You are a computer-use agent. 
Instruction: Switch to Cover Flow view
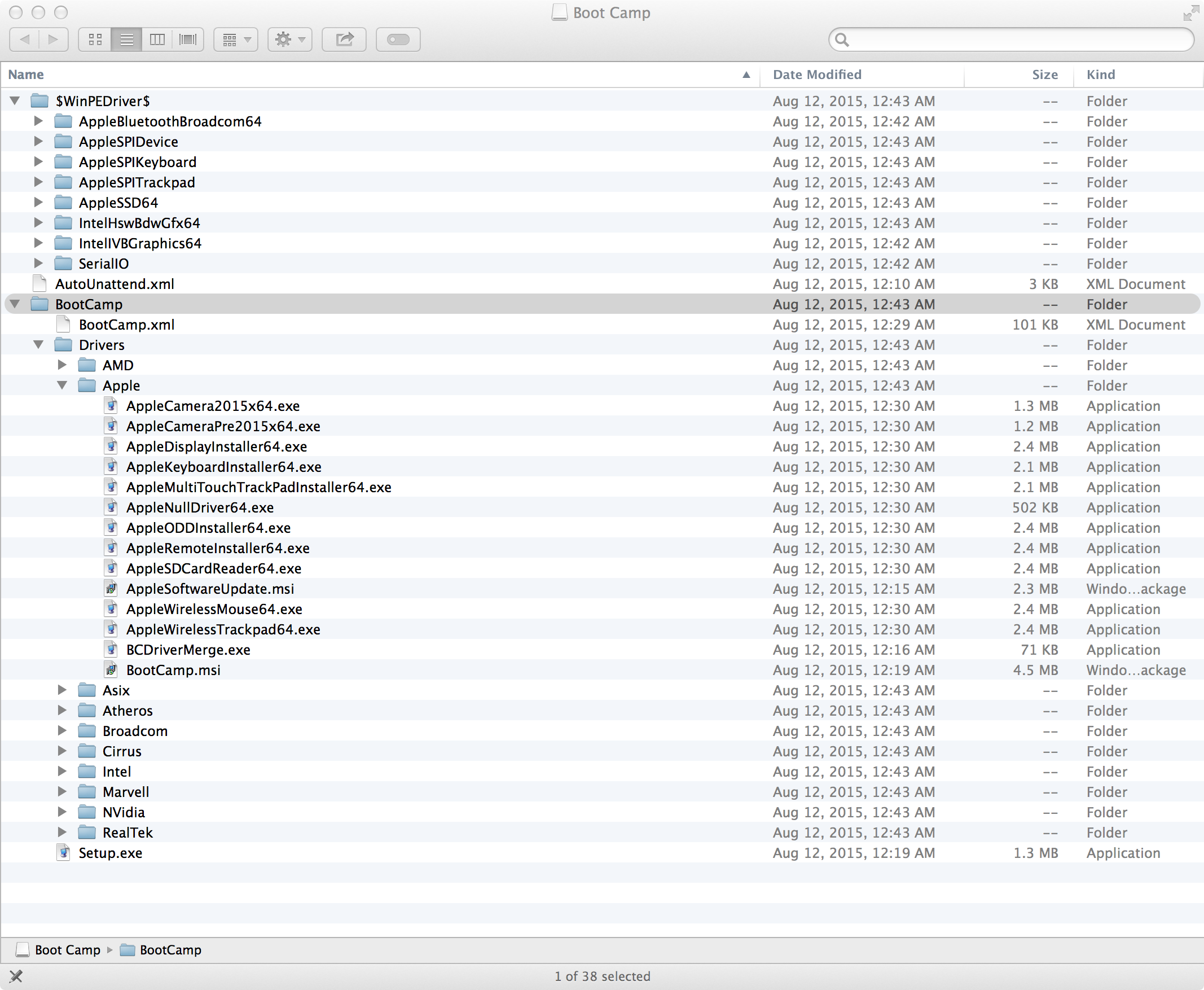tap(187, 40)
